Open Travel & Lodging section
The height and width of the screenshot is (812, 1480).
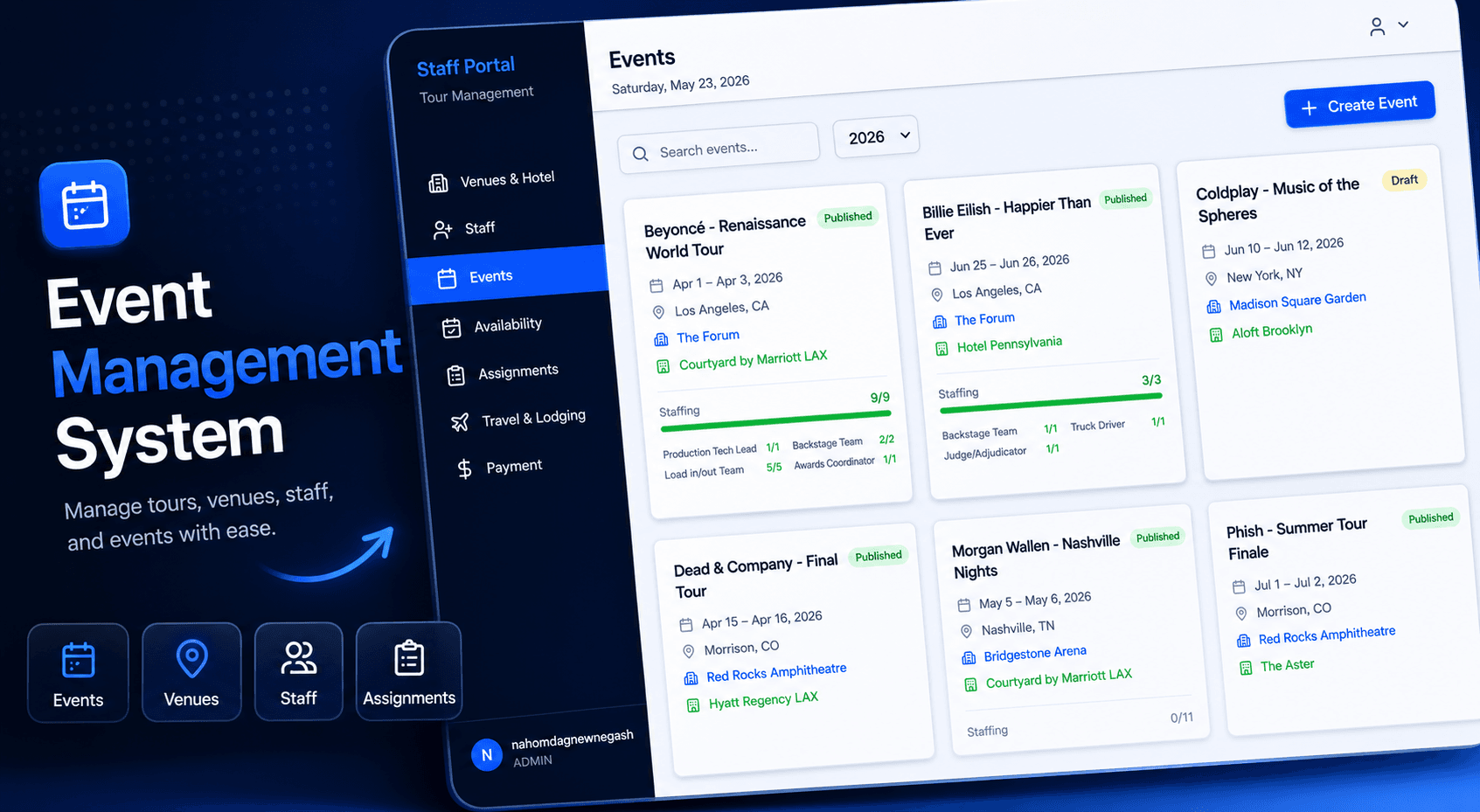coord(520,420)
